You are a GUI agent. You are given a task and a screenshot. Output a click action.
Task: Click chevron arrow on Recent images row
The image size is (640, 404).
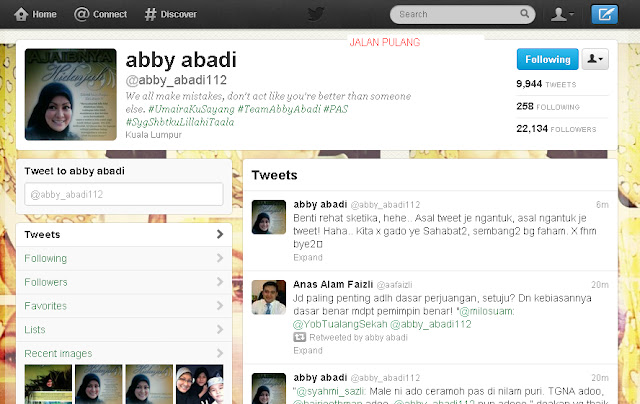coord(220,353)
